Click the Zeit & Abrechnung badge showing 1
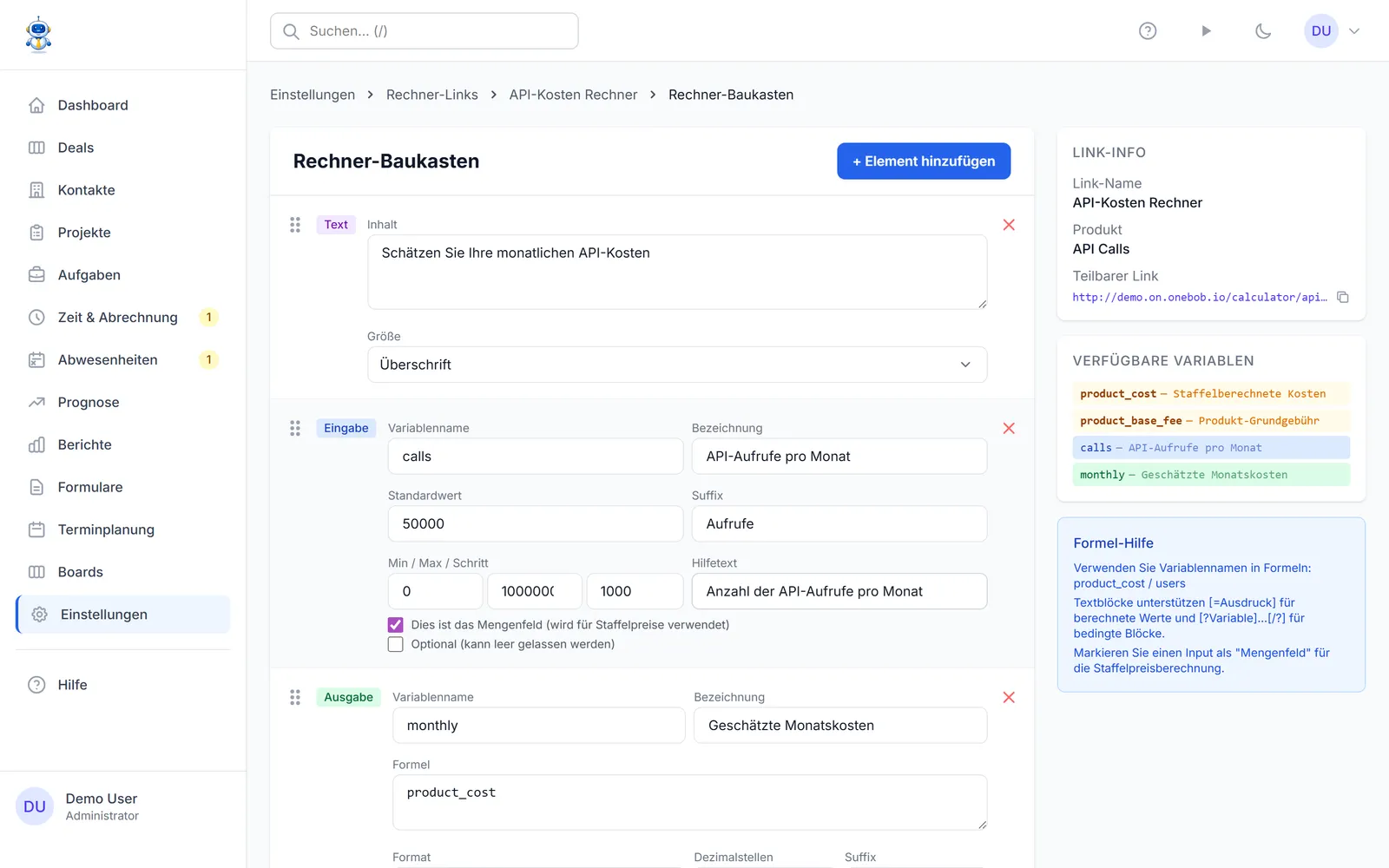This screenshot has height=868, width=1389. [208, 318]
